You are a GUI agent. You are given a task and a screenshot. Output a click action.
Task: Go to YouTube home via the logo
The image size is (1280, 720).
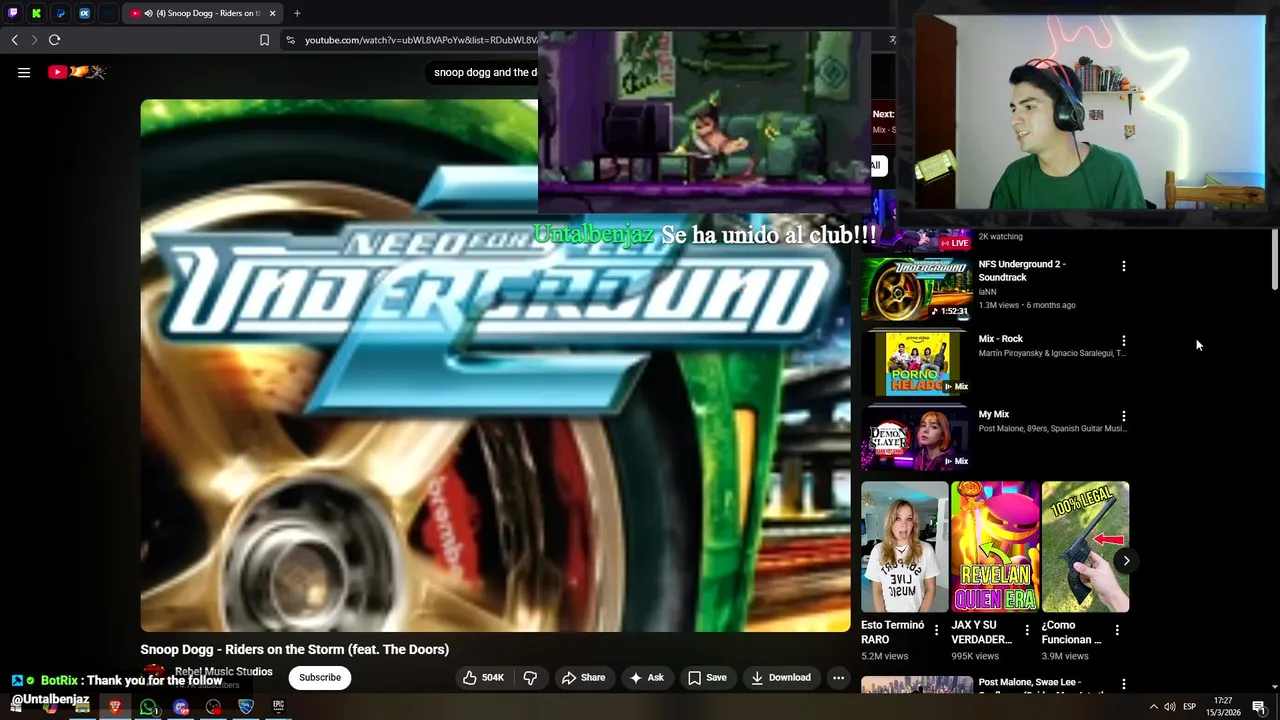[77, 72]
